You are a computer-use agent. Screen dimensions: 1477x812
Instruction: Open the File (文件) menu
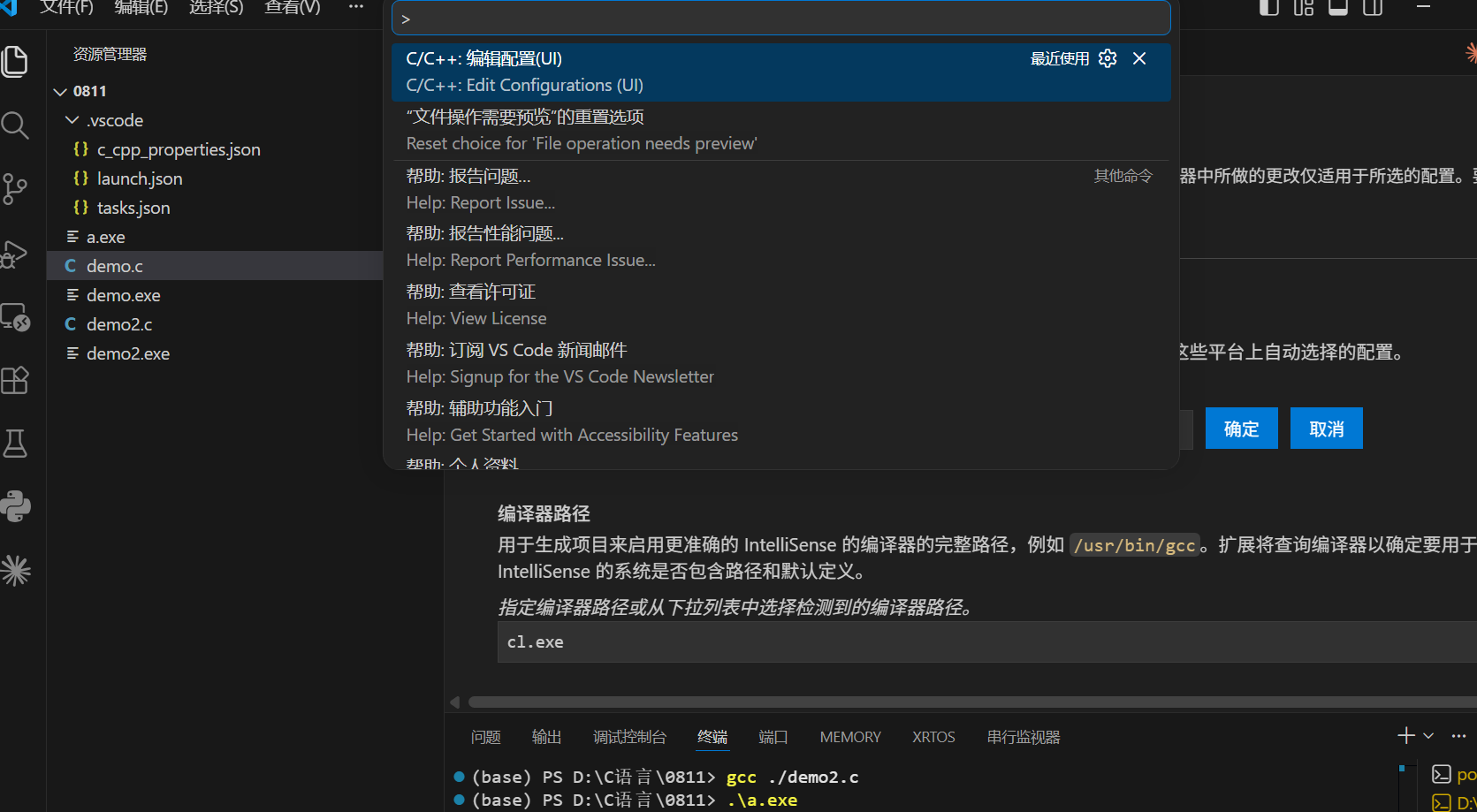[66, 8]
